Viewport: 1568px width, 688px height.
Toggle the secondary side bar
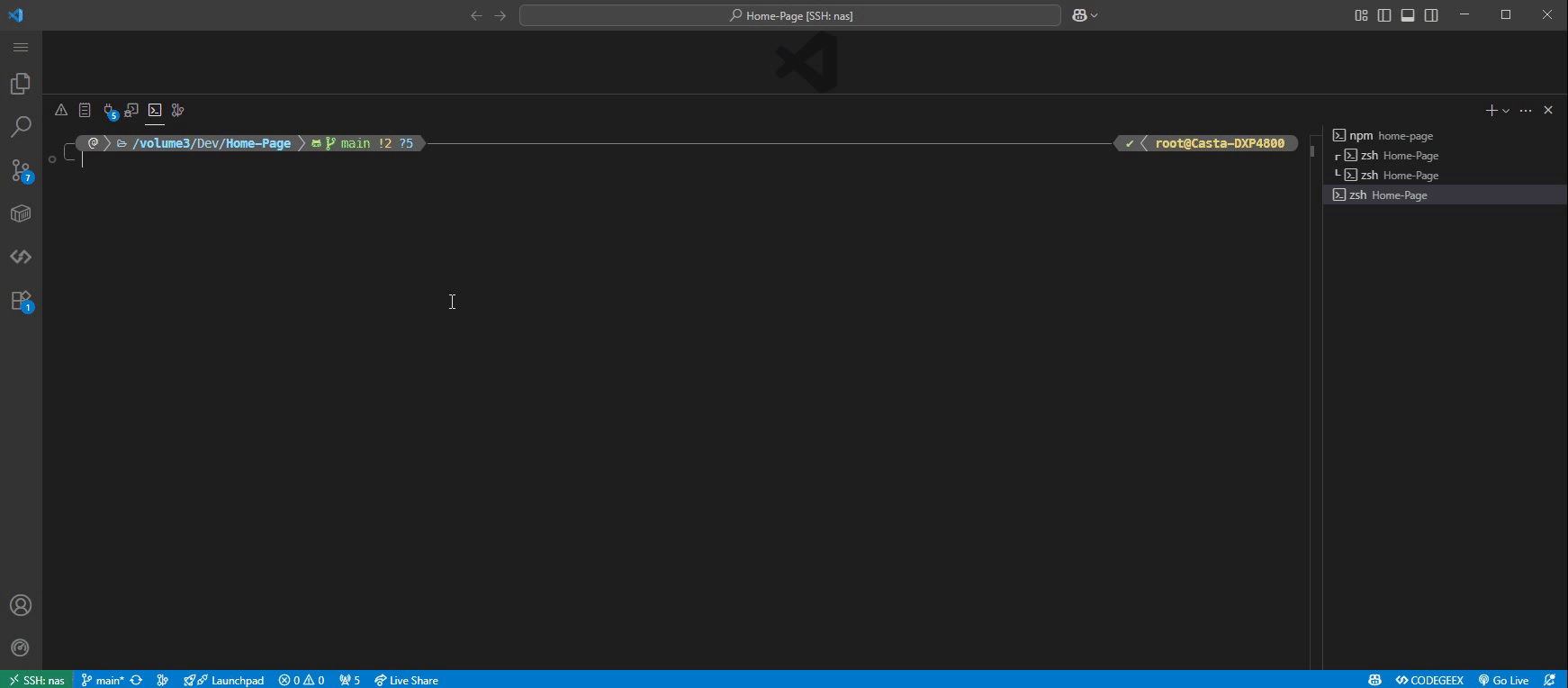[x=1431, y=15]
